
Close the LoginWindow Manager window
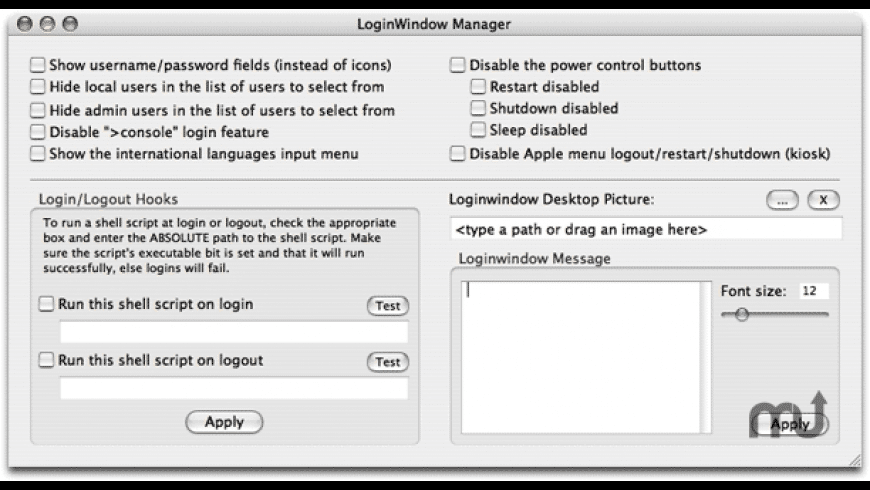[25, 24]
